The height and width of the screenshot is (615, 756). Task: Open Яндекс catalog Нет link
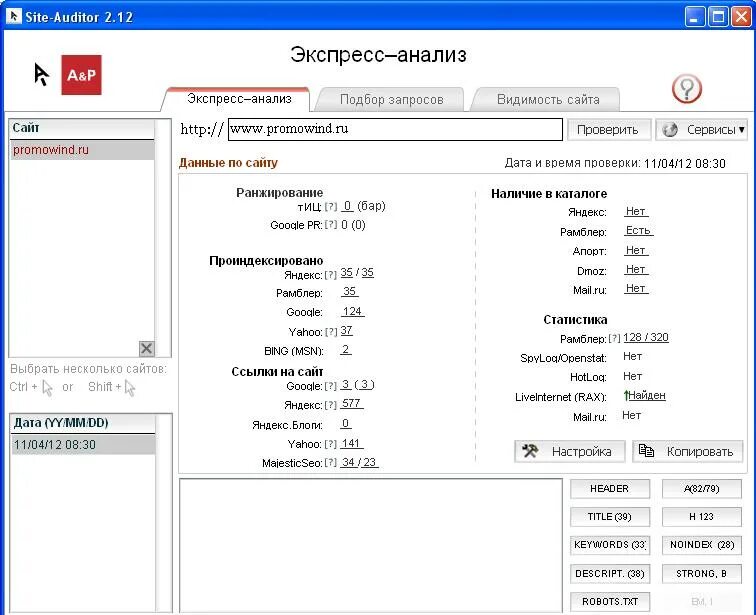[636, 211]
